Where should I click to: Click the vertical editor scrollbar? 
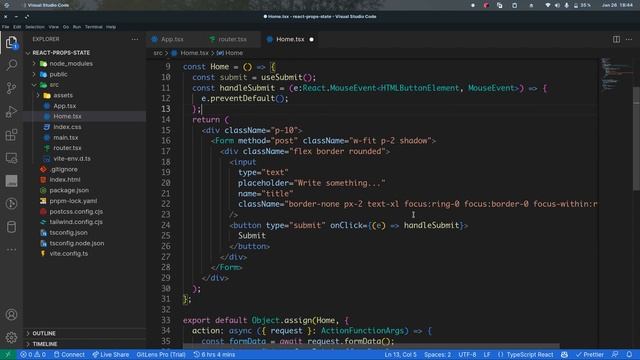pos(636,139)
